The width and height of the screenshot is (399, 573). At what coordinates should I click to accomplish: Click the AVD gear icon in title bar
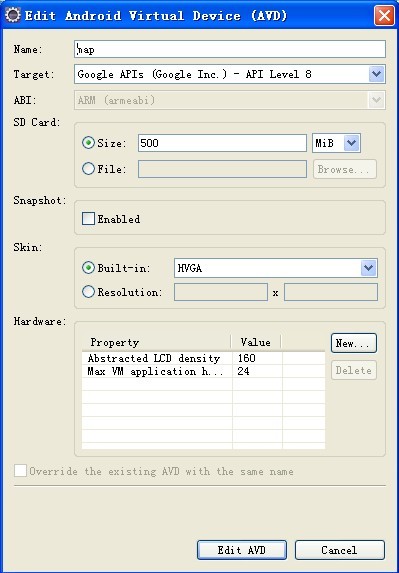[13, 15]
